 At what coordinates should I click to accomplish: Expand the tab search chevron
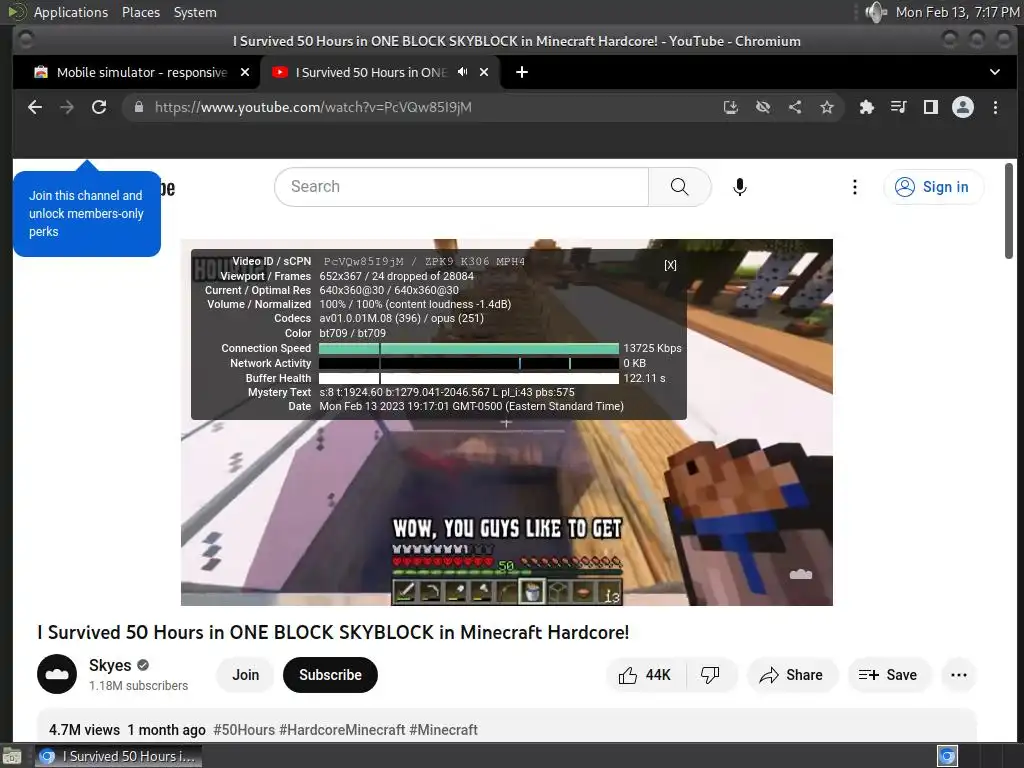click(995, 72)
